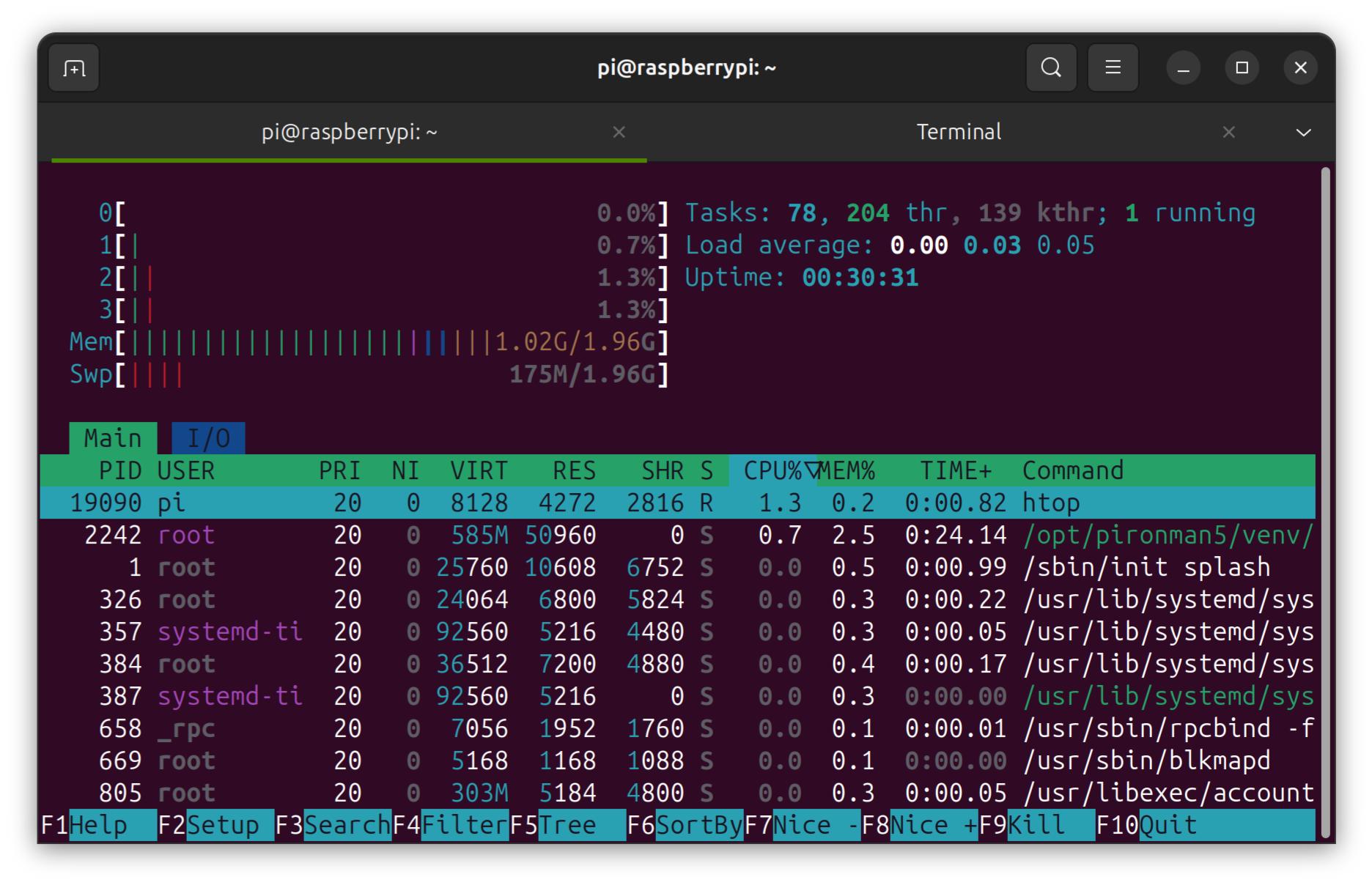Close the tab named Terminal
Viewport: 1372px width, 885px height.
click(x=1228, y=132)
